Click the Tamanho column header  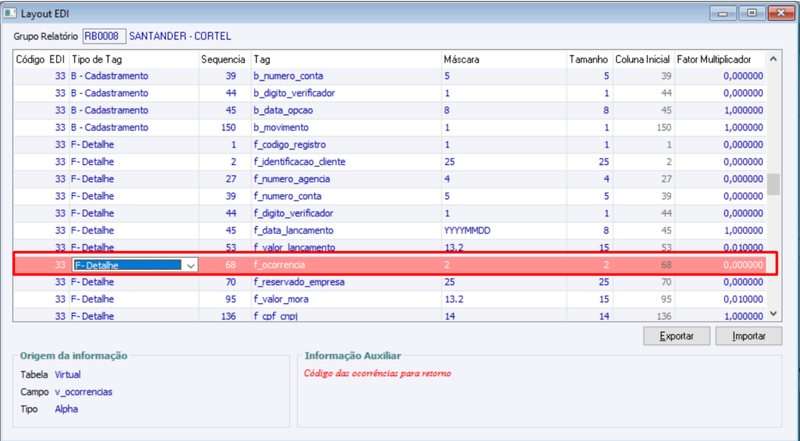589,59
